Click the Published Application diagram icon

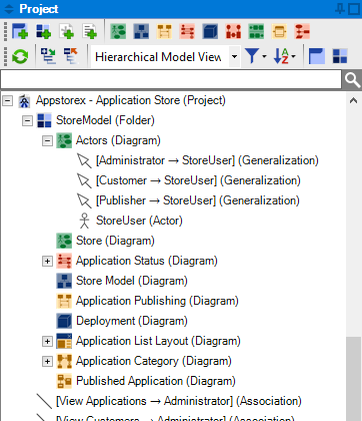(64, 381)
